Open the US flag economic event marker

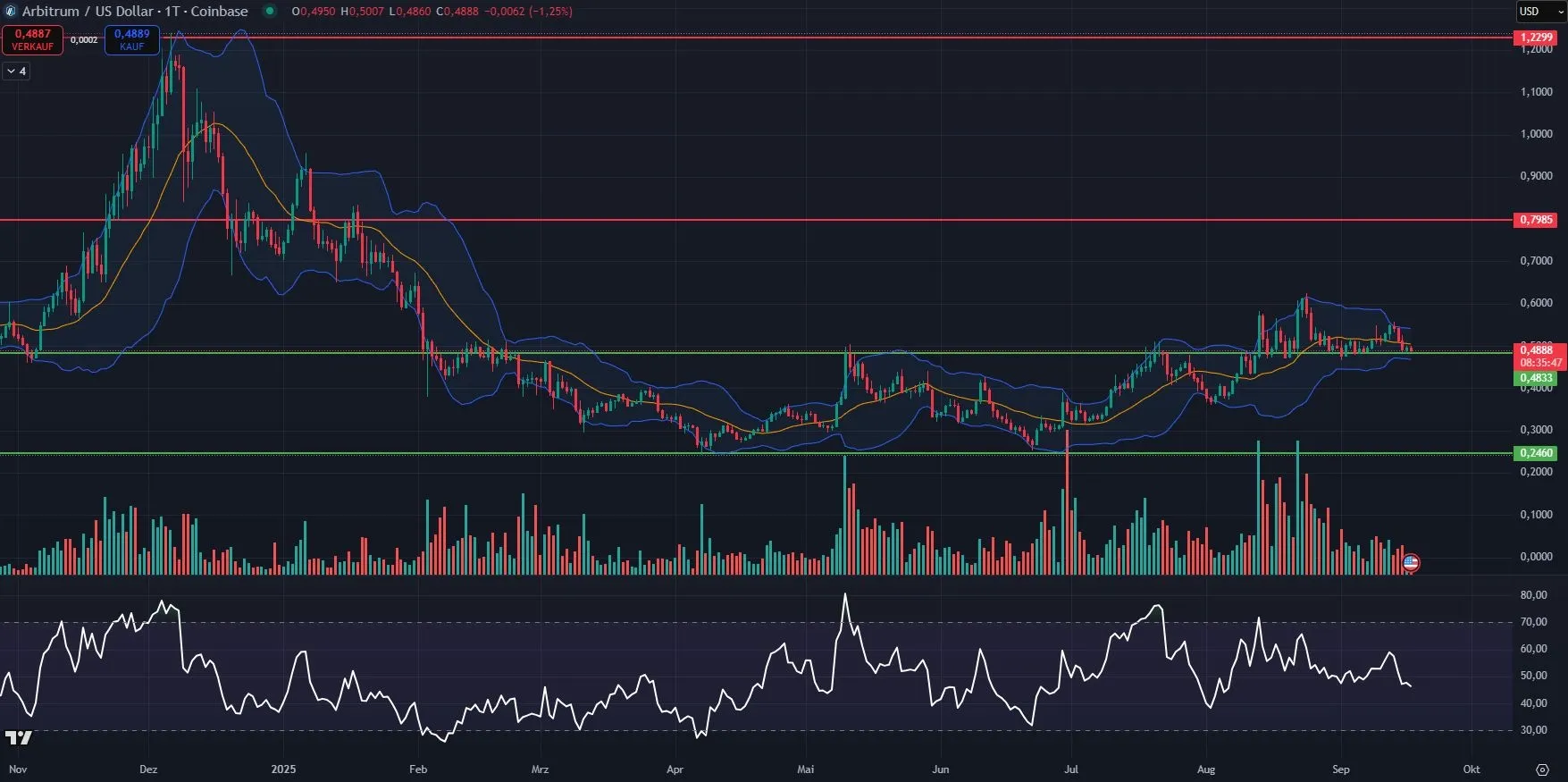[1411, 563]
